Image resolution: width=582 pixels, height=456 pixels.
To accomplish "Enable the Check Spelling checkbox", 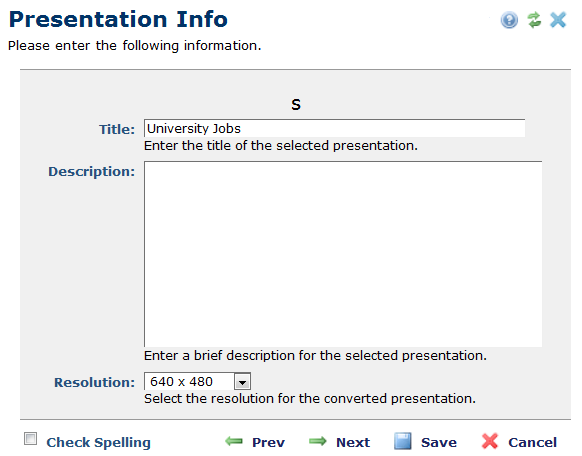I will [x=30, y=439].
